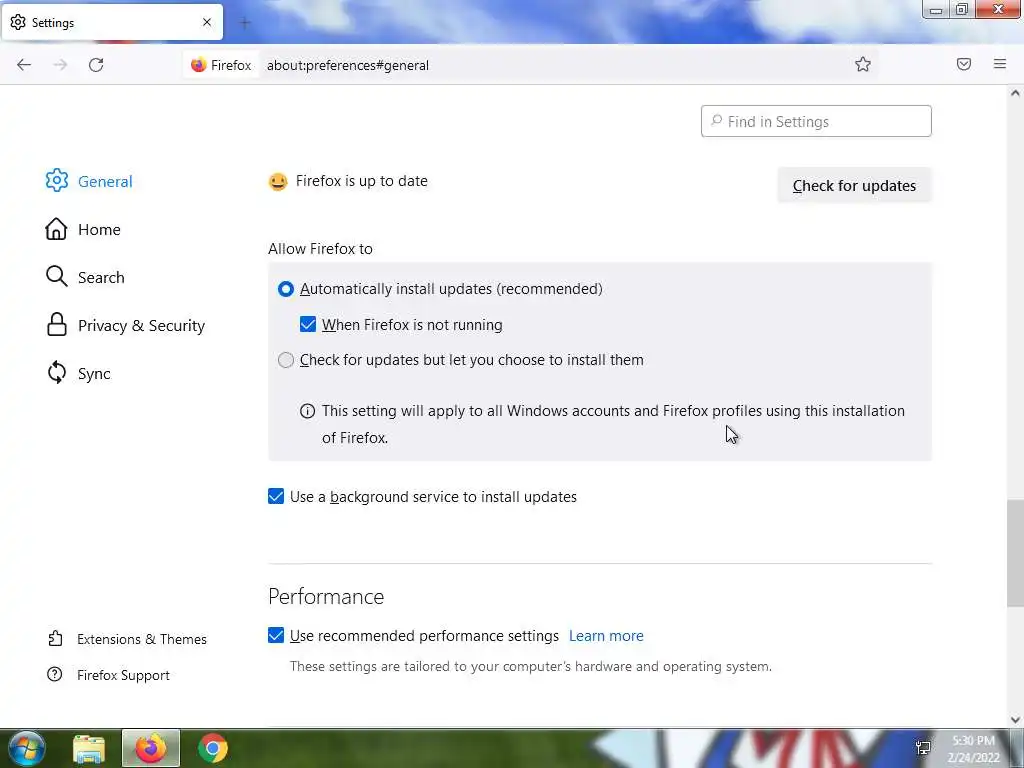Viewport: 1024px width, 768px height.
Task: Toggle Use a background service checkbox
Action: point(276,496)
